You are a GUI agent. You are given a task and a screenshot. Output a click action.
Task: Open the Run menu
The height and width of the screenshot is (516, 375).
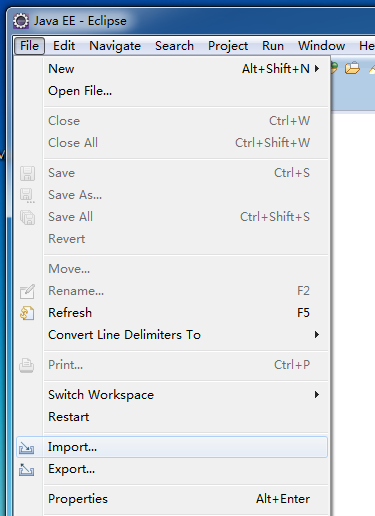(273, 46)
